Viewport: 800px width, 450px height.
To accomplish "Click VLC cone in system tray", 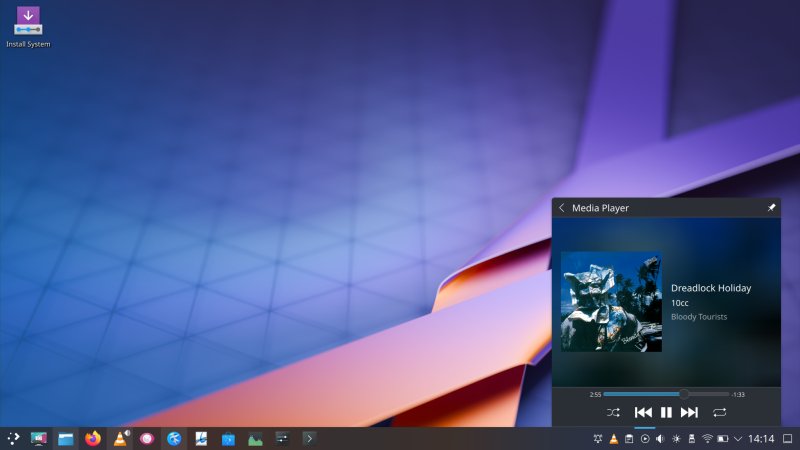I will point(614,438).
